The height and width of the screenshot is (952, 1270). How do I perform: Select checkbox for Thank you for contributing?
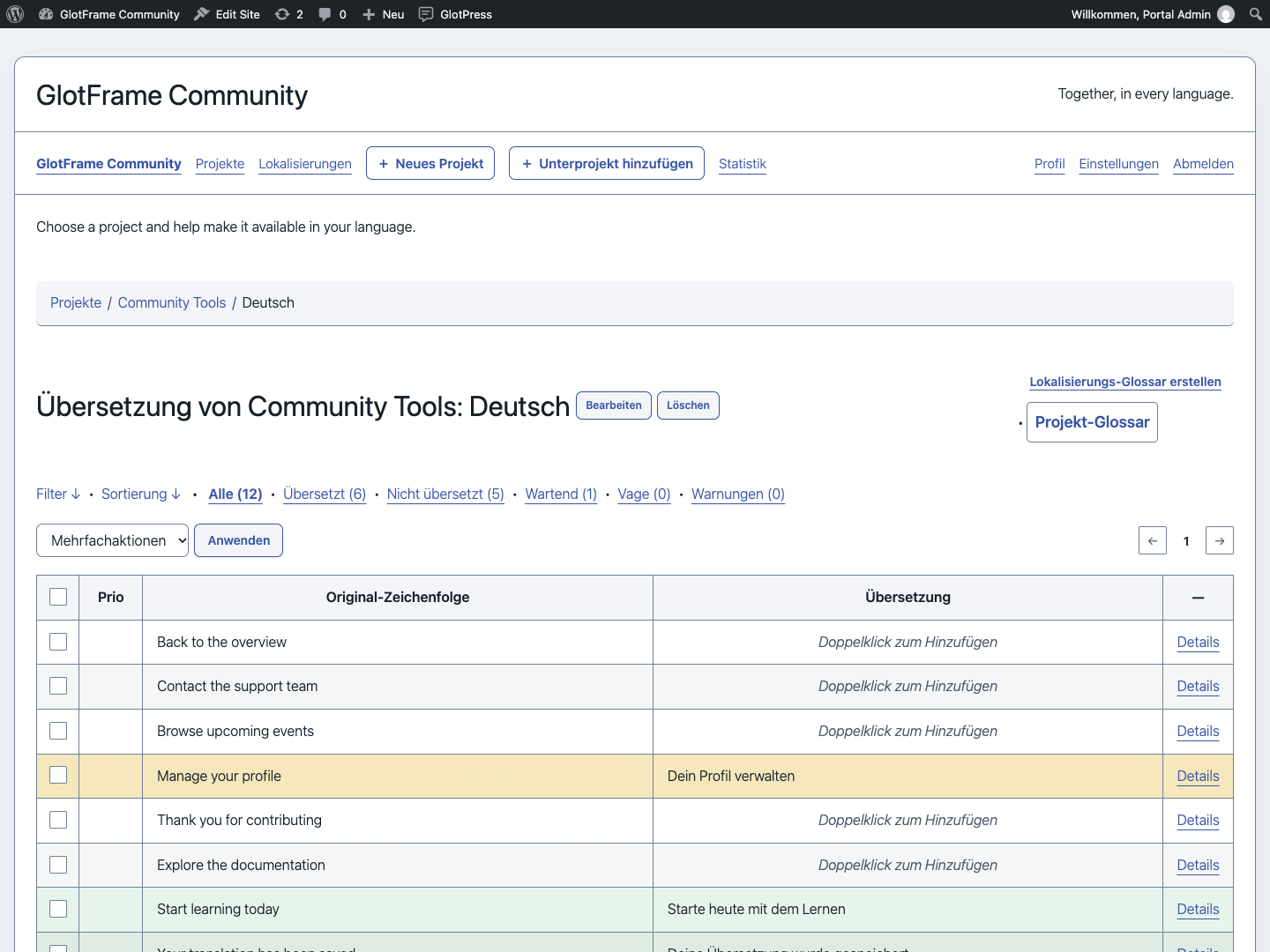click(x=58, y=820)
